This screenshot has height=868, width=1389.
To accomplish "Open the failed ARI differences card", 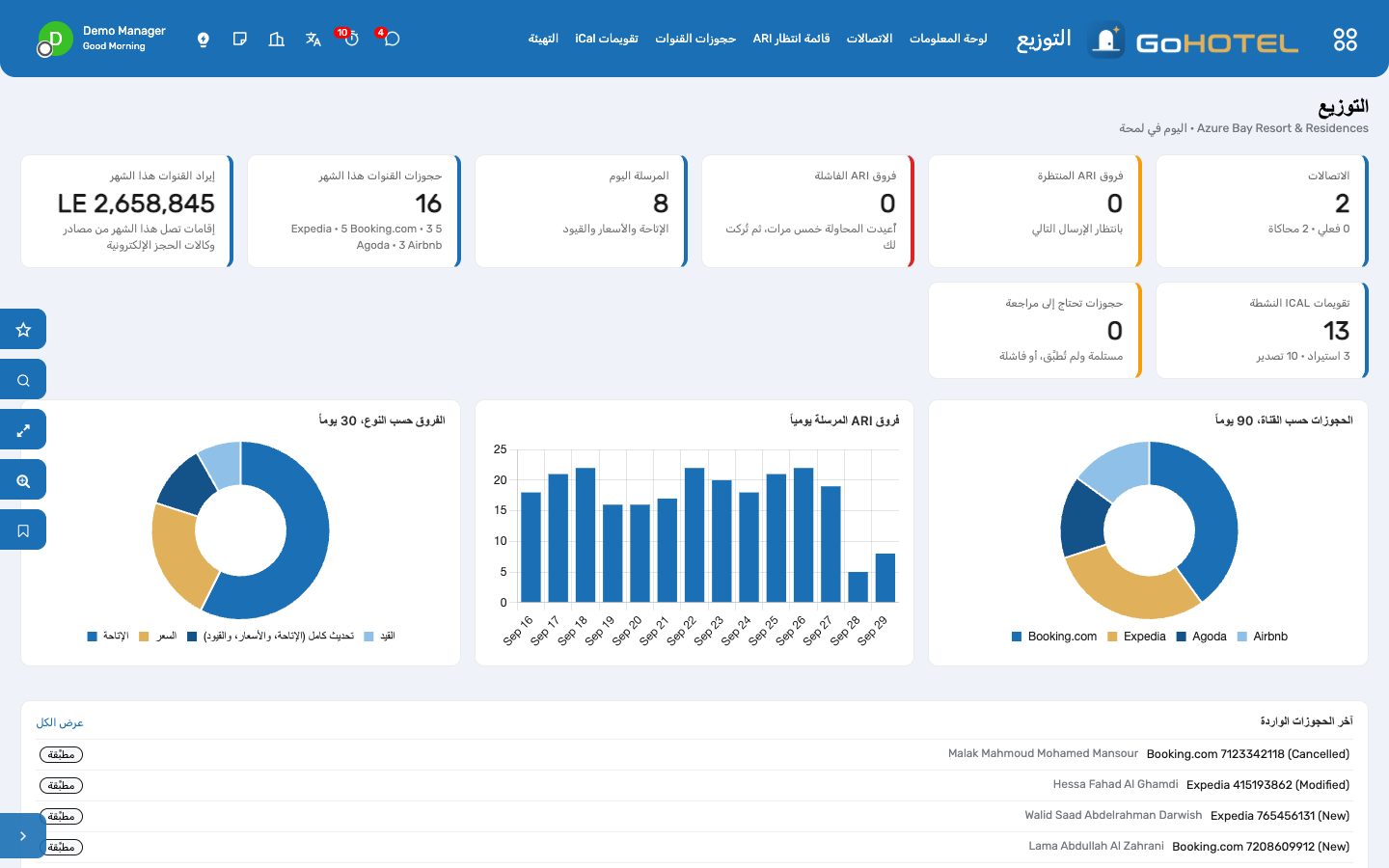I will pyautogui.click(x=808, y=211).
